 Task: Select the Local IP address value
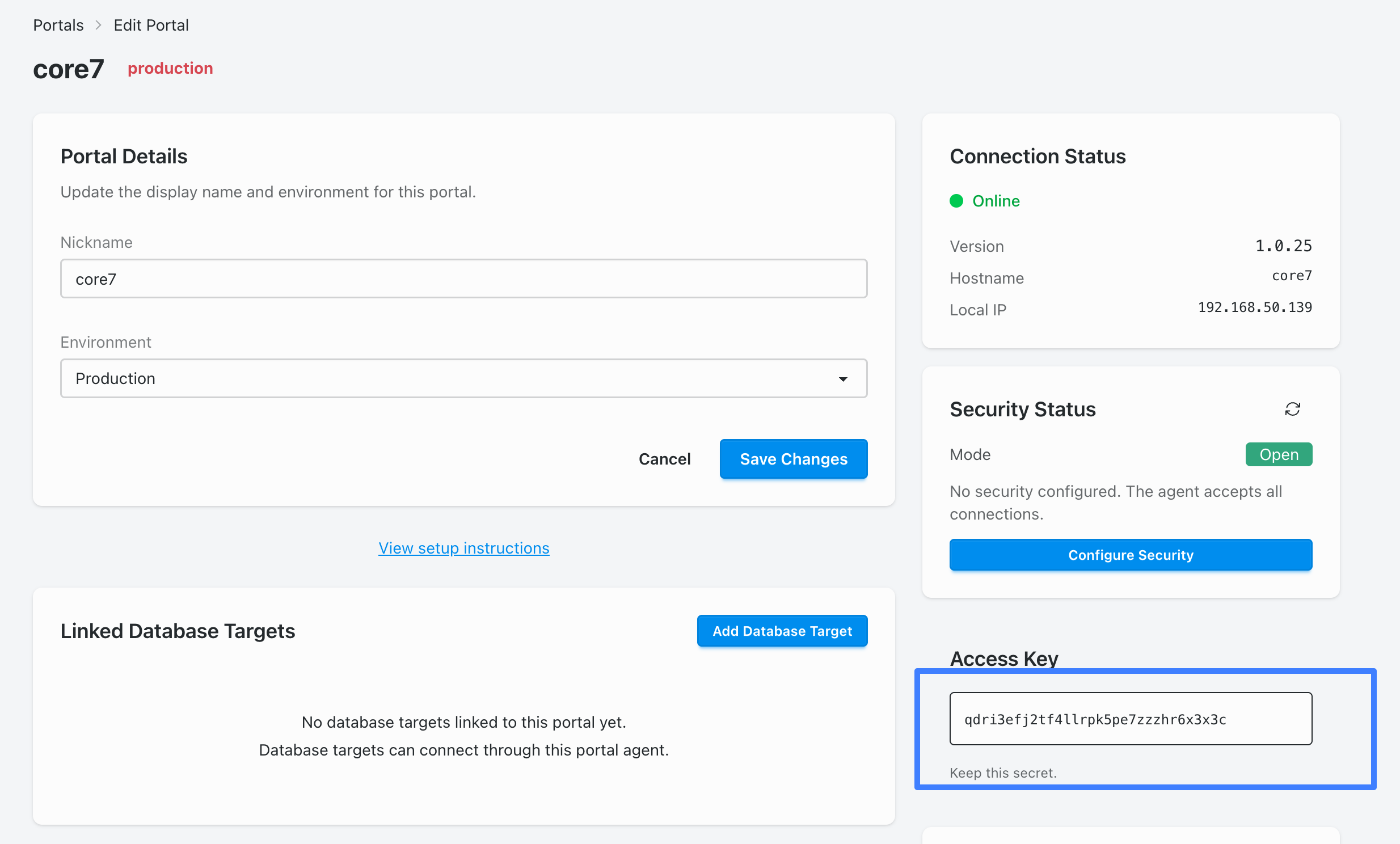point(1254,307)
